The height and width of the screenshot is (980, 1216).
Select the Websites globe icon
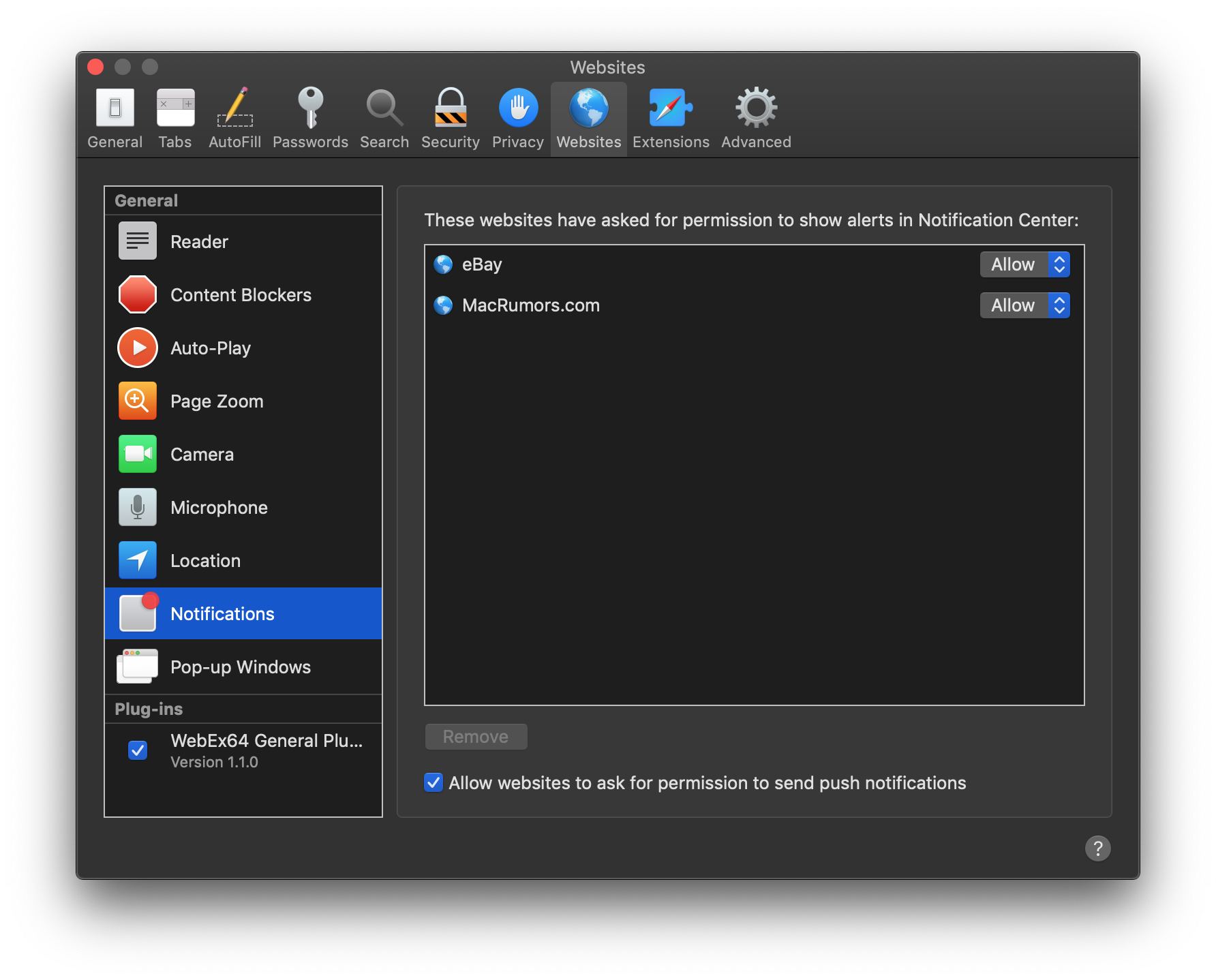click(x=589, y=108)
